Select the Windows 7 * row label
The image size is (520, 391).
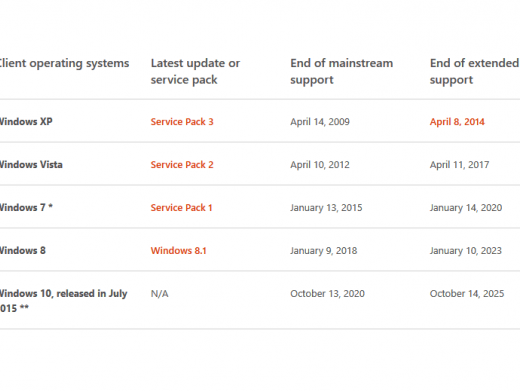pyautogui.click(x=26, y=208)
